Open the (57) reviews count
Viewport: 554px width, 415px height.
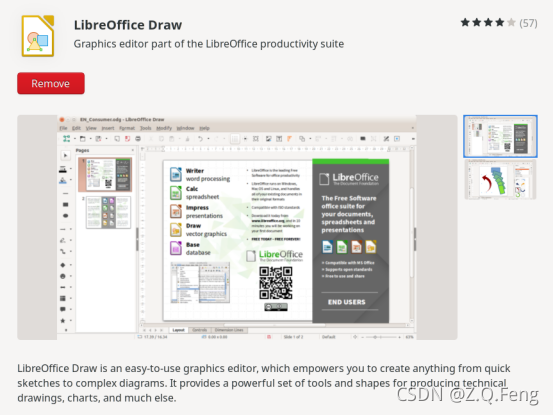coord(529,23)
